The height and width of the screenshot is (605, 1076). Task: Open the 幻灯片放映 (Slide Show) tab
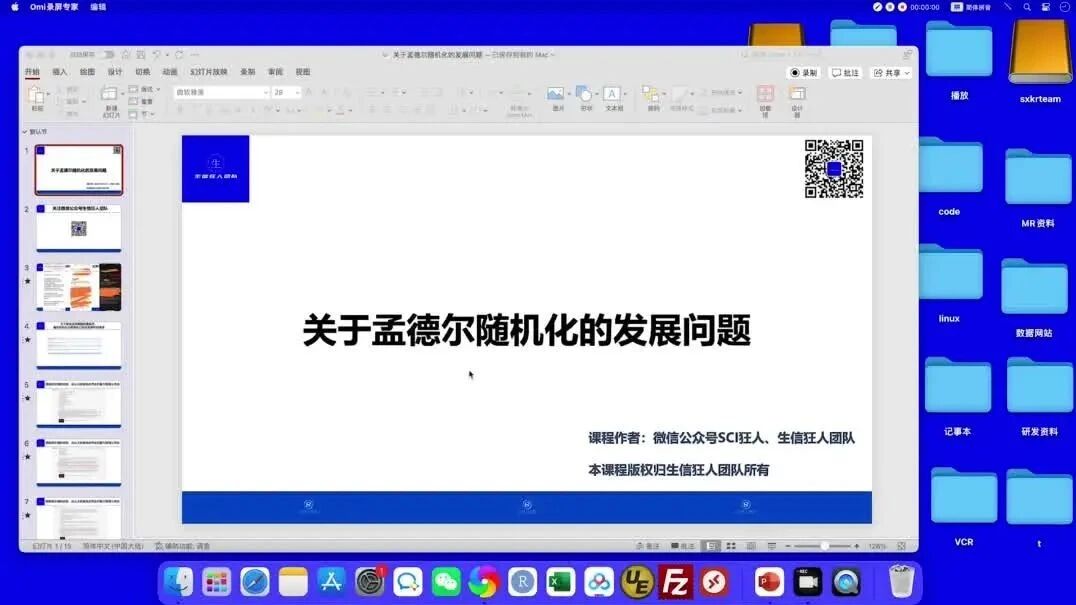click(x=209, y=72)
